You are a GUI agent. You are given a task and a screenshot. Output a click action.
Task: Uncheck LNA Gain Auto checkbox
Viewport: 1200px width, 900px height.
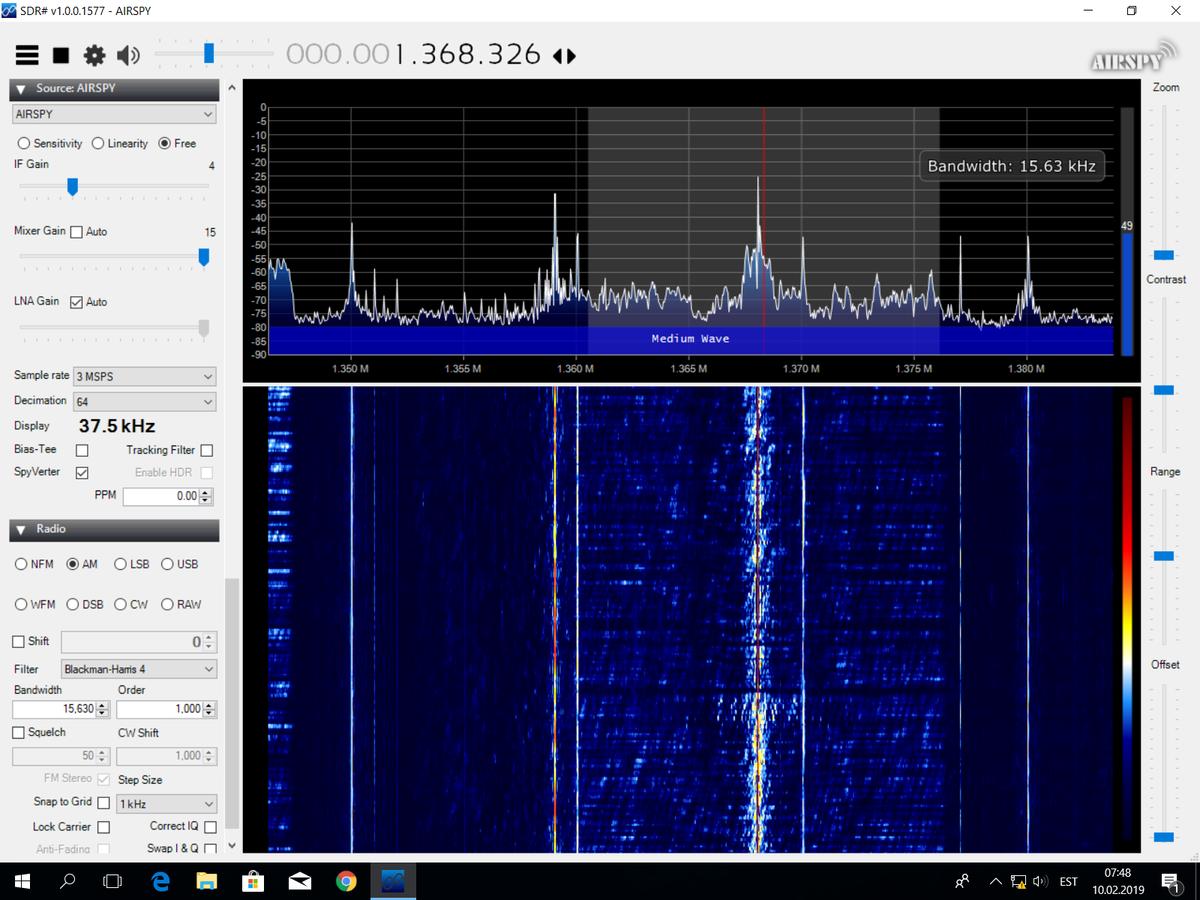click(76, 302)
